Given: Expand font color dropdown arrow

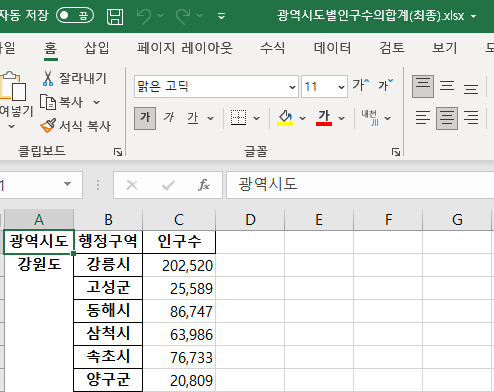Looking at the screenshot, I should click(x=341, y=118).
